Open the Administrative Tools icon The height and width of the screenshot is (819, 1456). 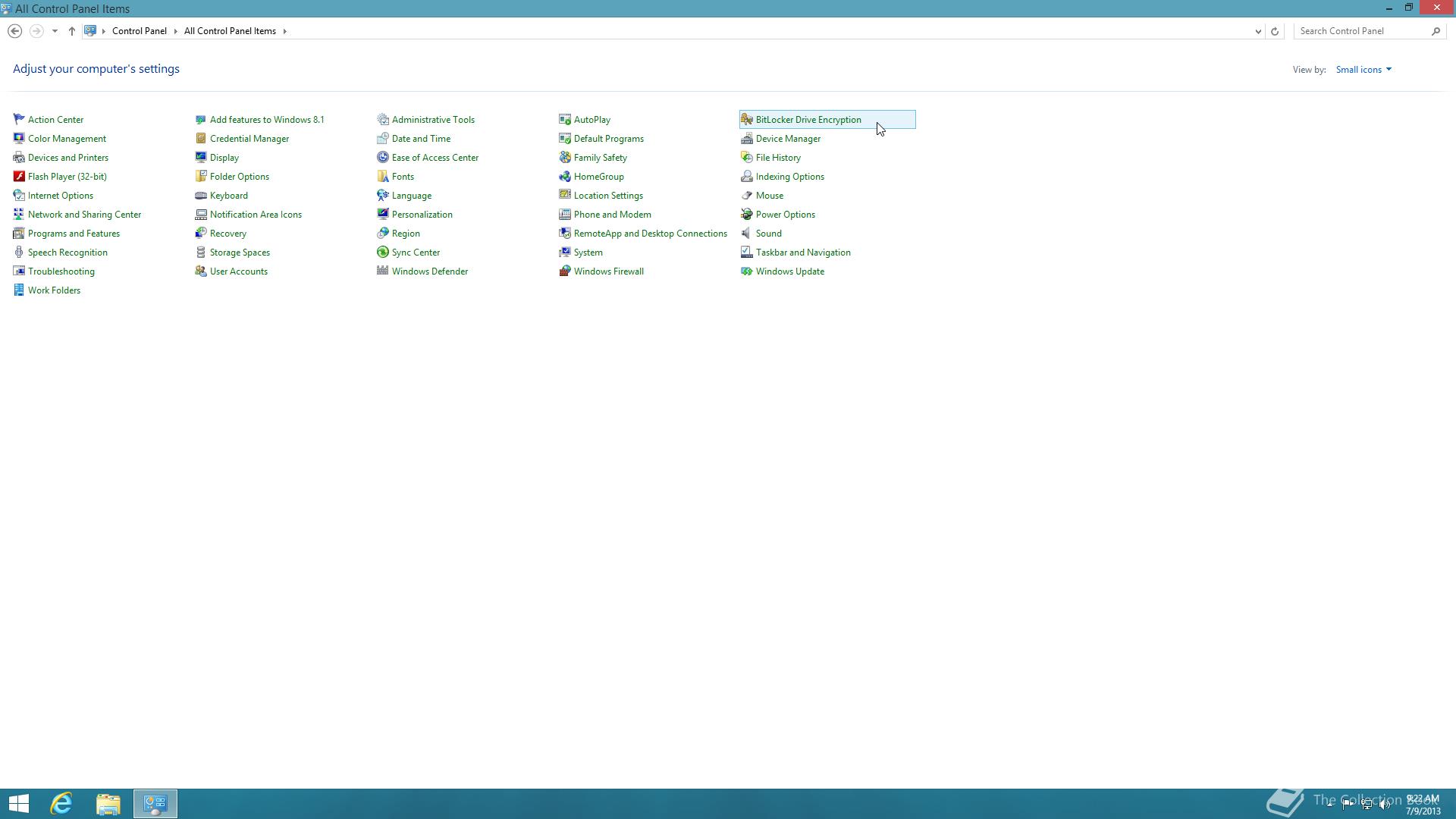tap(383, 119)
